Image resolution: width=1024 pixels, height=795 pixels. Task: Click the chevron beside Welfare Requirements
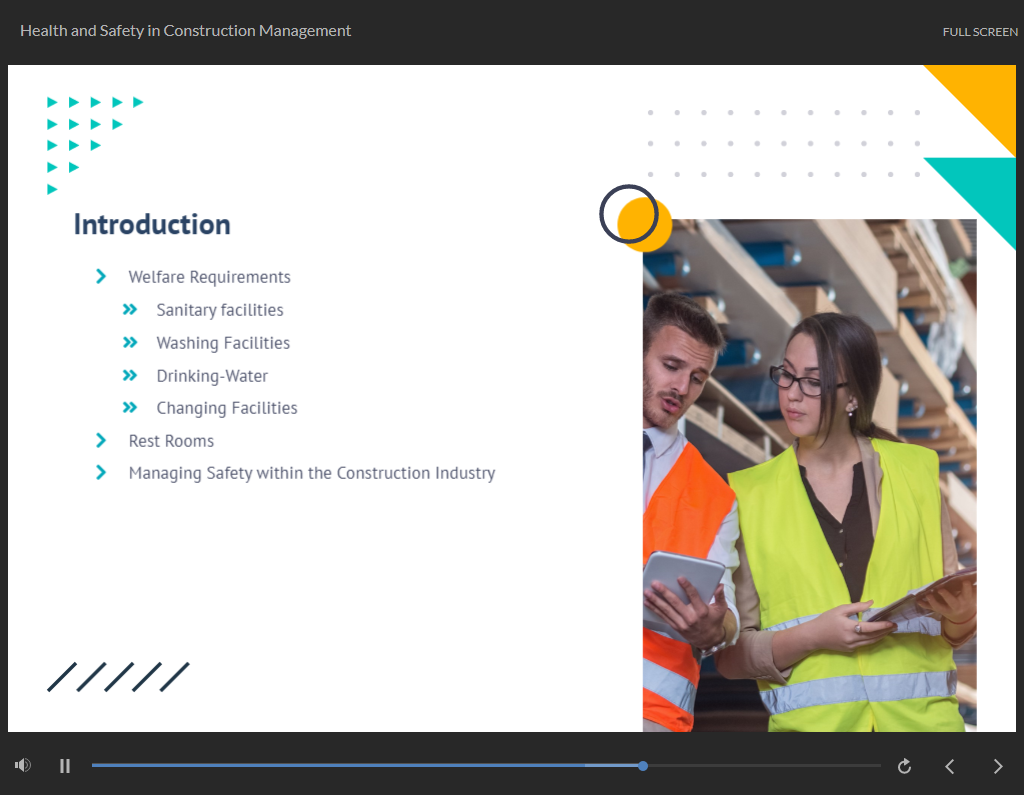tap(101, 276)
